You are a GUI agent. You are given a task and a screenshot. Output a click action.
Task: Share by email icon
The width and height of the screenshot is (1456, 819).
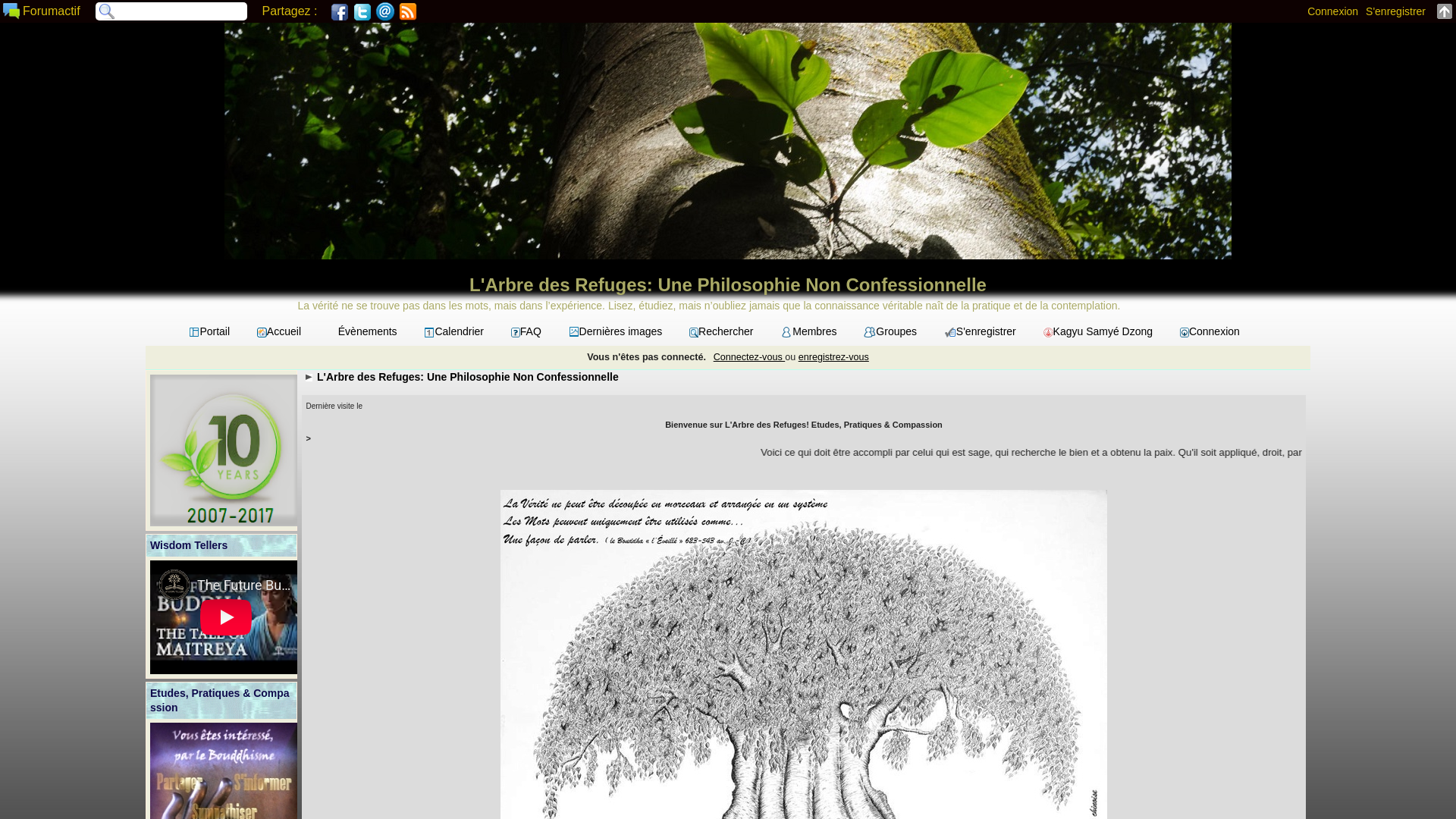click(x=384, y=11)
